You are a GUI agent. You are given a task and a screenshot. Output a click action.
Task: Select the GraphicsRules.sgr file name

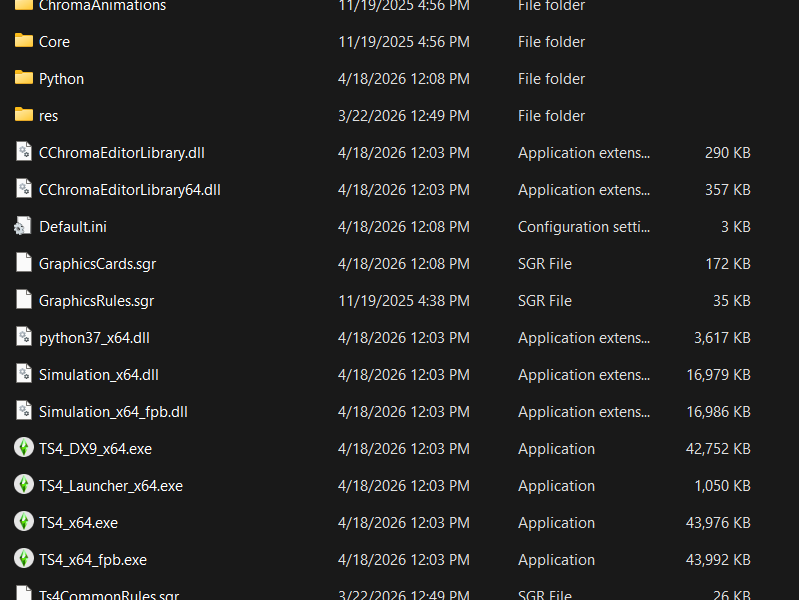click(96, 301)
